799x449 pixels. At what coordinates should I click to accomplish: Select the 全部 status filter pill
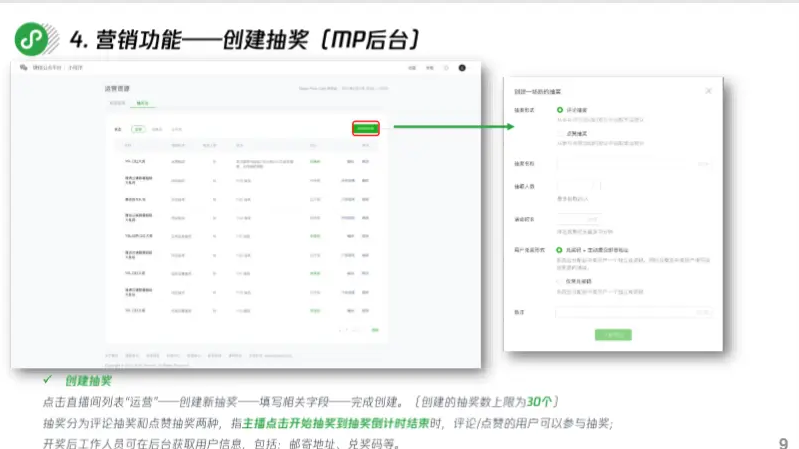(139, 129)
